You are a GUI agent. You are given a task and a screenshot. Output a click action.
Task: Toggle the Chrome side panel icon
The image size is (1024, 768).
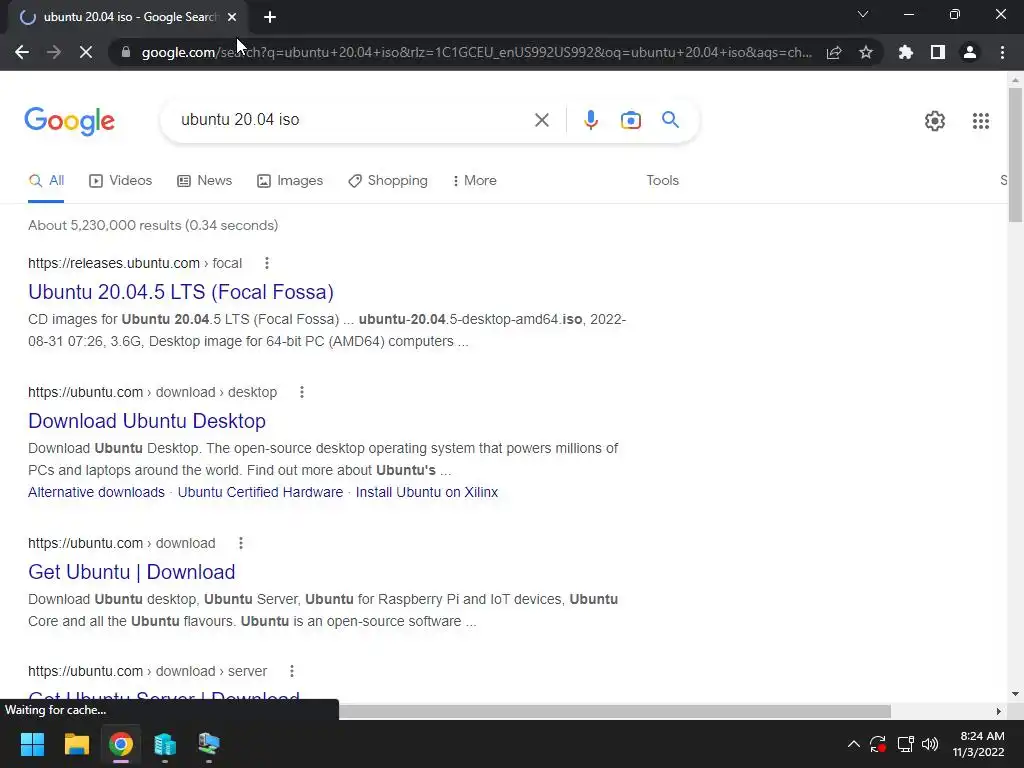tap(938, 52)
